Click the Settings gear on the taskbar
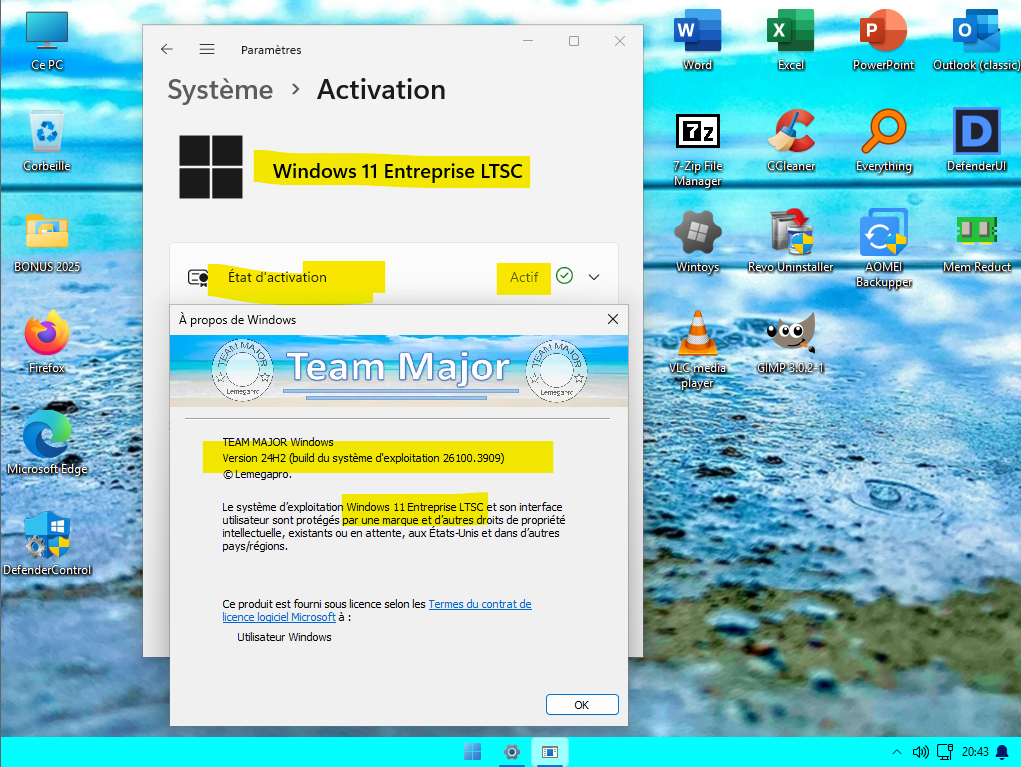1021x767 pixels. pos(512,752)
